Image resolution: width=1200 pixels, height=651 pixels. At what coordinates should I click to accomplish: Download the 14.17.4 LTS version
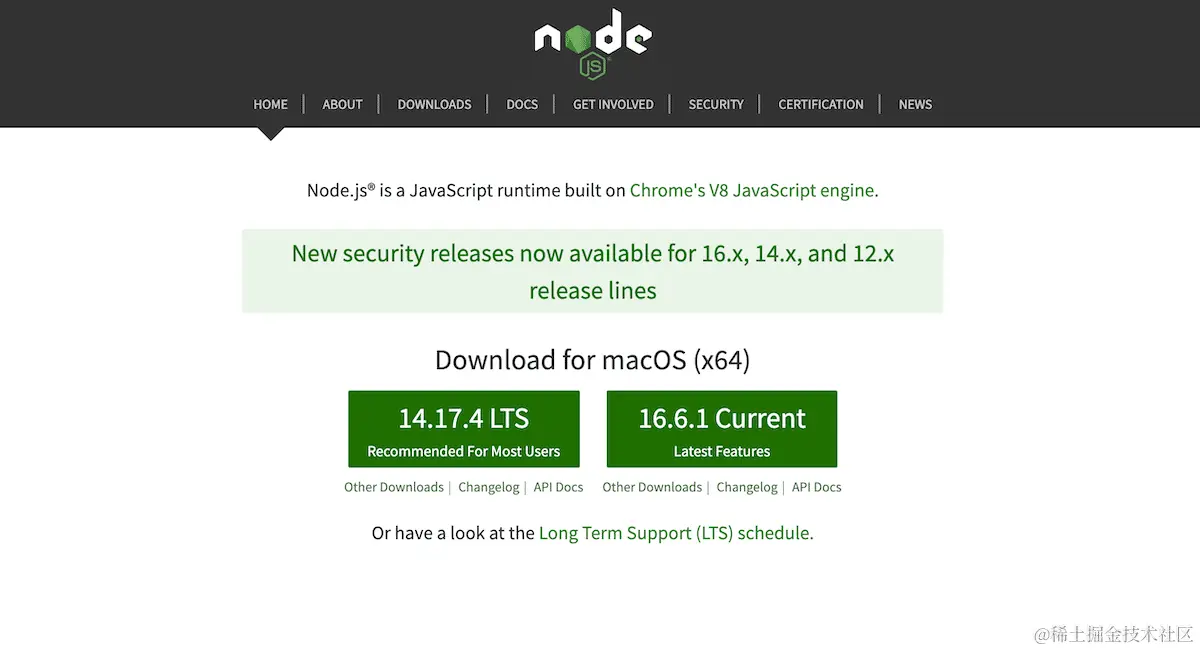(x=463, y=428)
